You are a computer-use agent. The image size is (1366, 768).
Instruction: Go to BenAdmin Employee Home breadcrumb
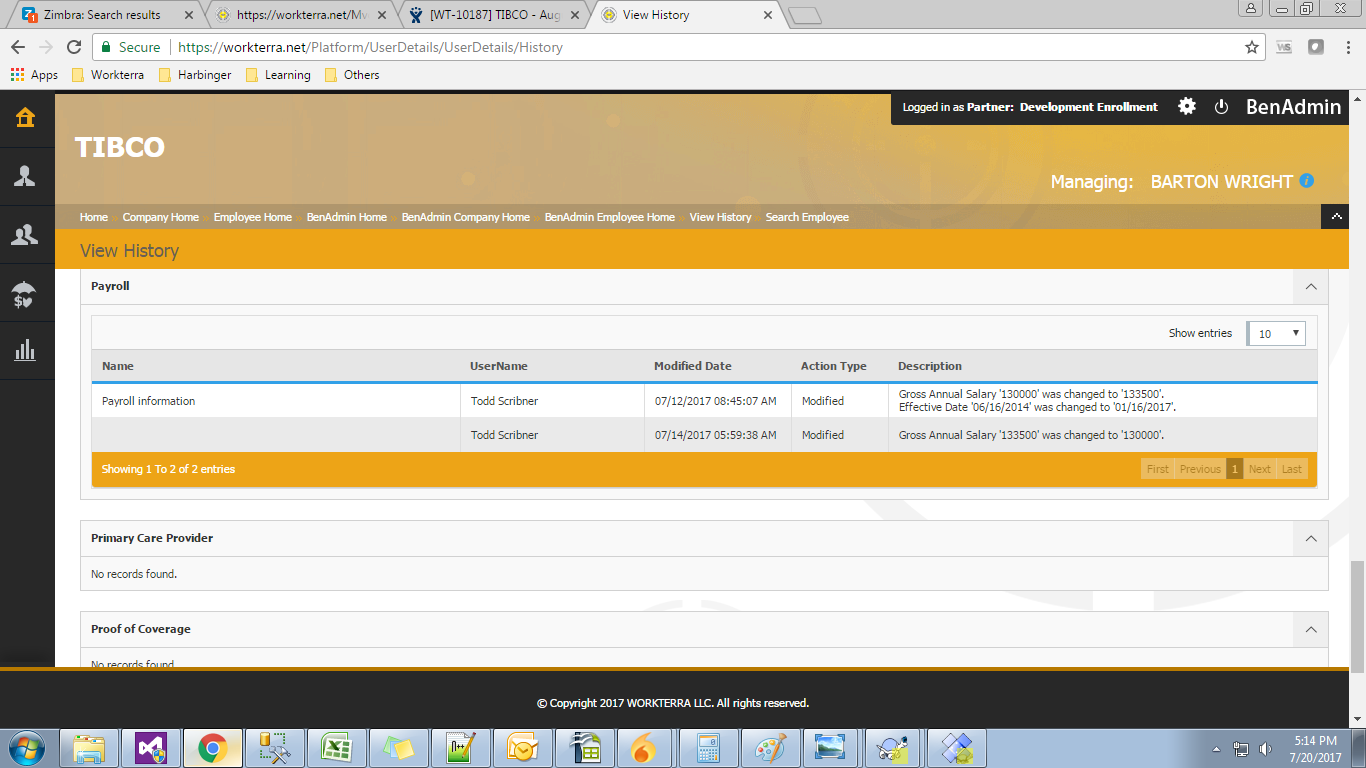(x=610, y=217)
